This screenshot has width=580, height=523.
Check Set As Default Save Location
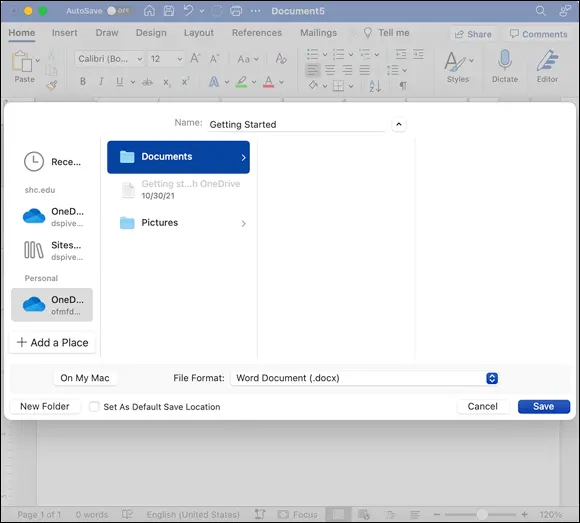(94, 406)
